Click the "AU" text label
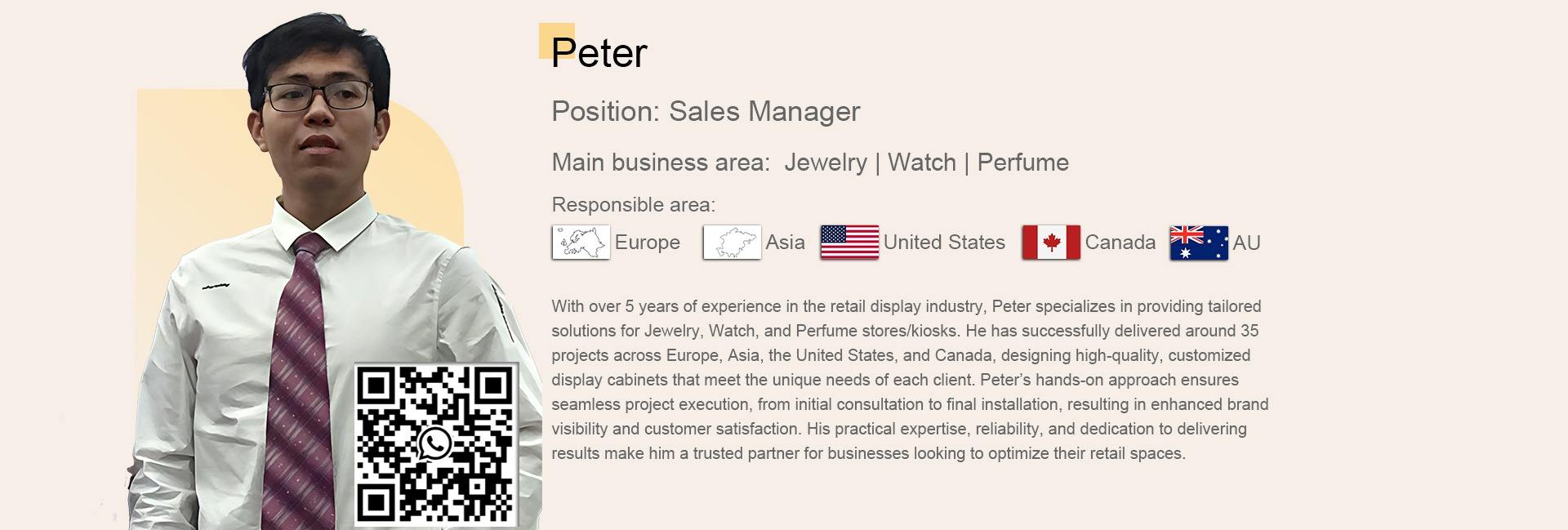This screenshot has height=530, width=1568. click(1246, 243)
